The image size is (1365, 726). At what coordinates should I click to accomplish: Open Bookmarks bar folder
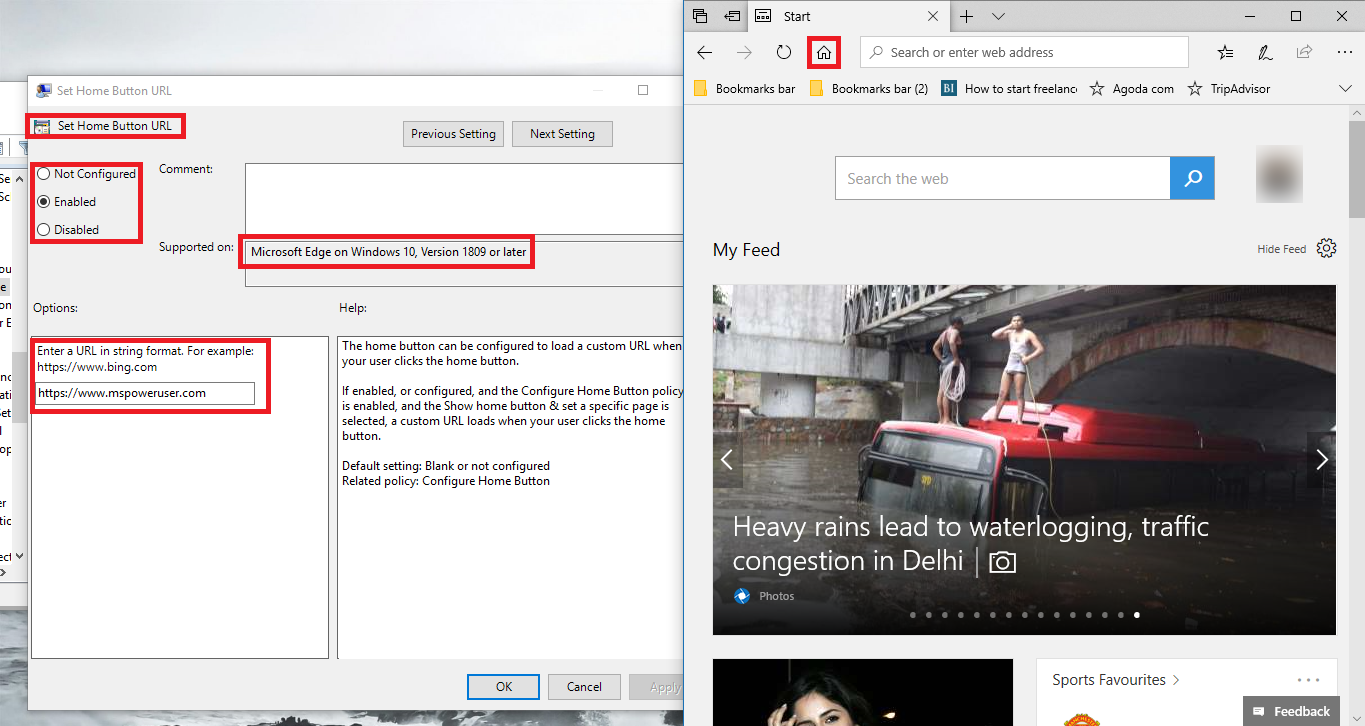click(744, 88)
